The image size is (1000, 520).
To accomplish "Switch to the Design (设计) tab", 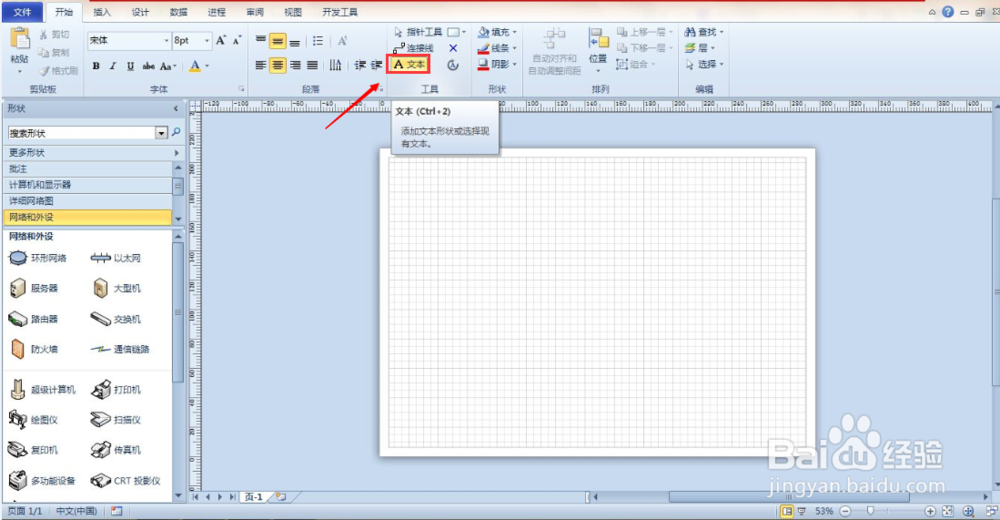I will [140, 12].
